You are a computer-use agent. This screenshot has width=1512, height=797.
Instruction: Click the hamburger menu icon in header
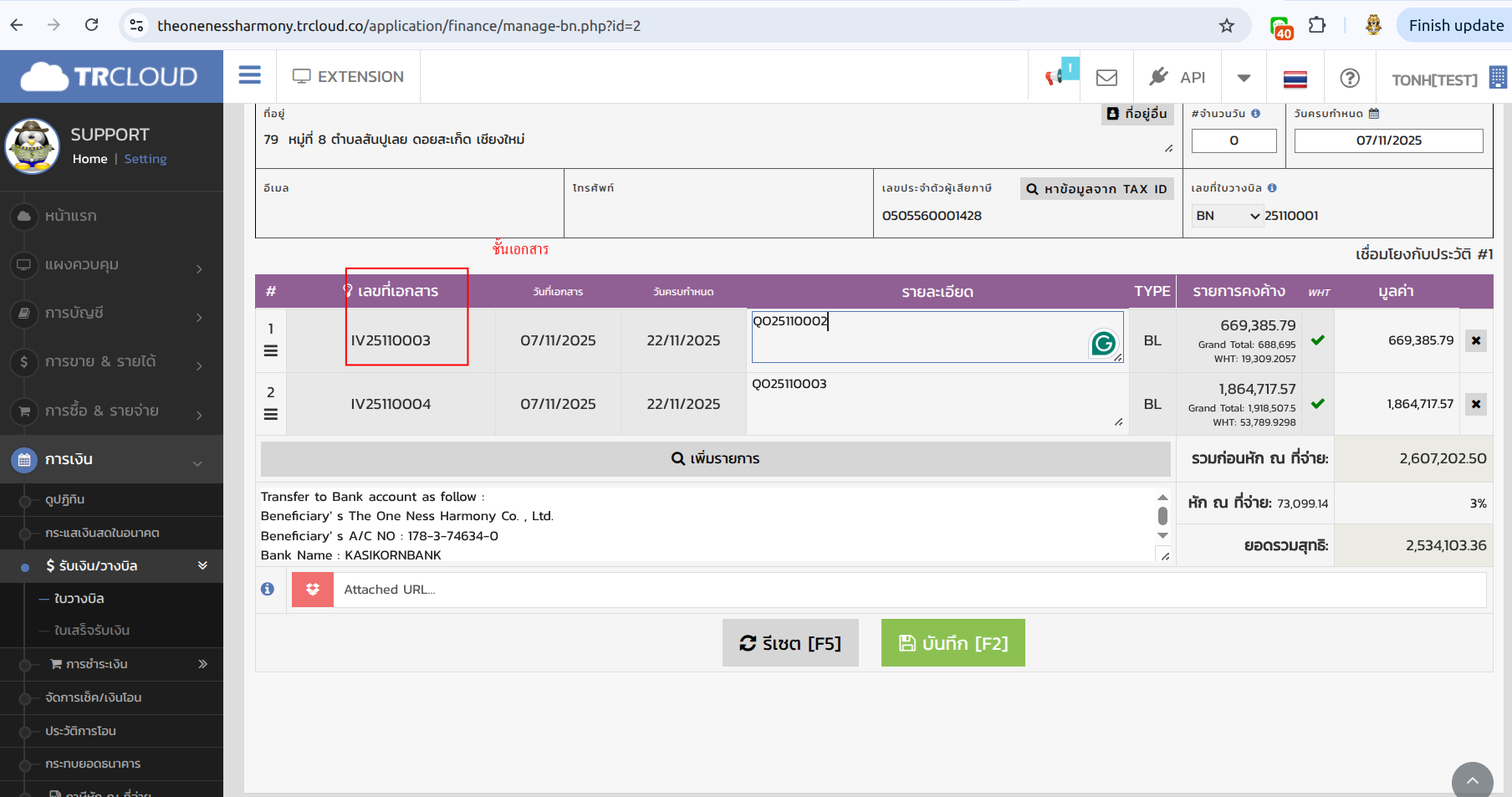[249, 76]
